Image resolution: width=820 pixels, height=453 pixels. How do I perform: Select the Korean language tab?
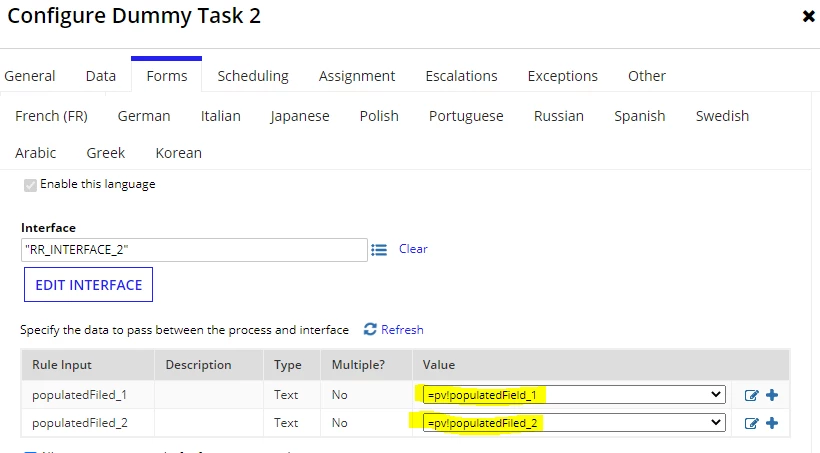[x=178, y=153]
